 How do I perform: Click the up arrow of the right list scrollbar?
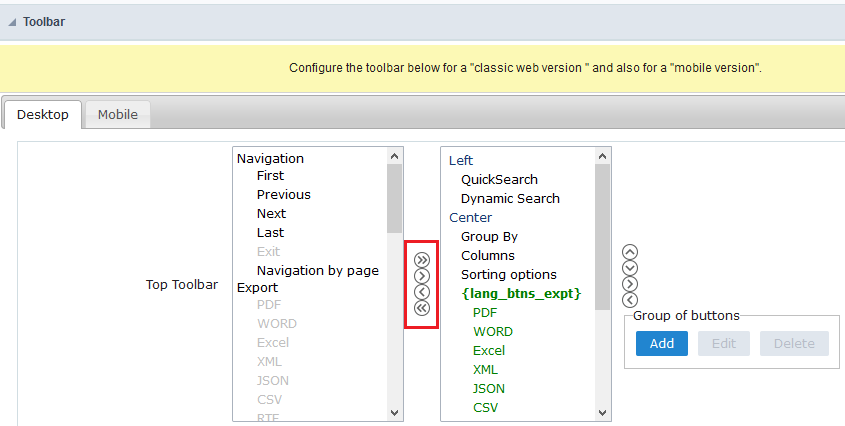(x=602, y=156)
